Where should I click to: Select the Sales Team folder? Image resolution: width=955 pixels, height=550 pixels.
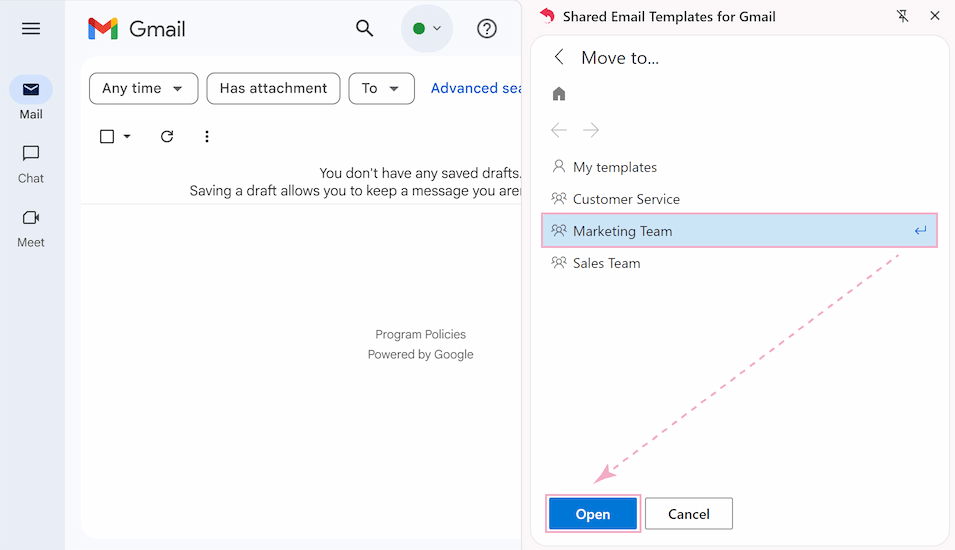pos(739,263)
